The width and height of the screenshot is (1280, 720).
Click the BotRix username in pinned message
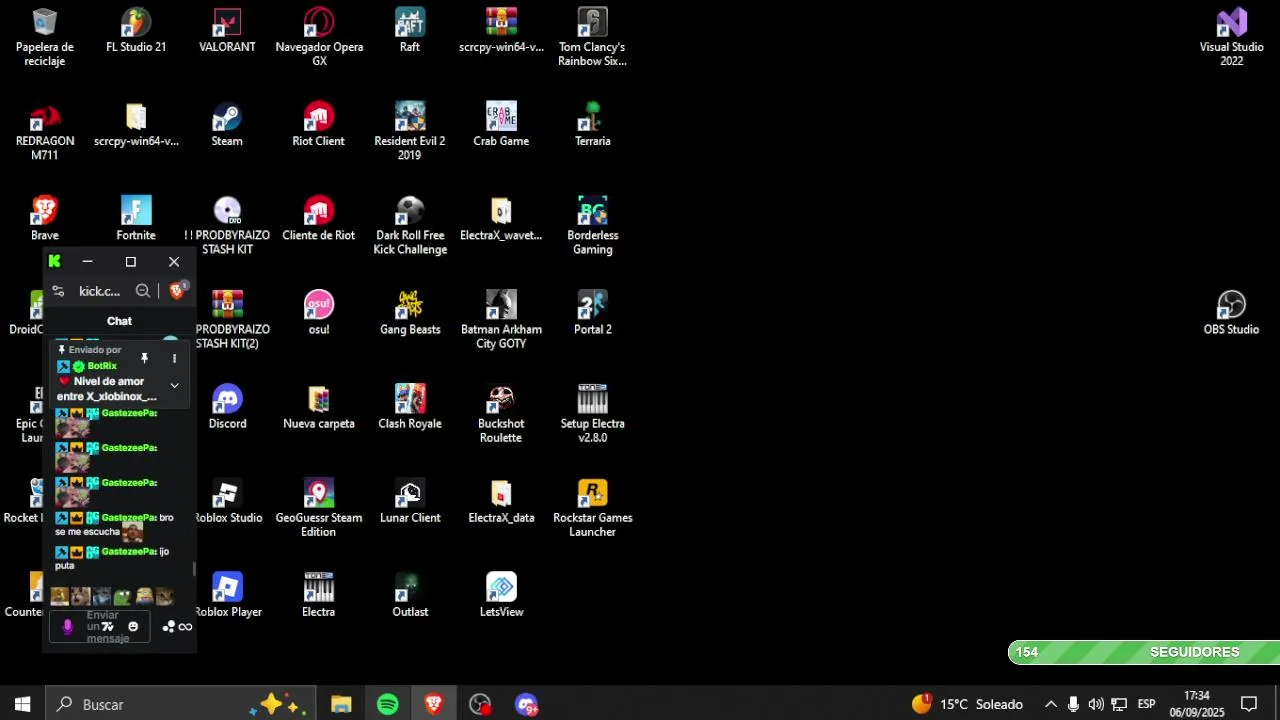click(x=102, y=366)
